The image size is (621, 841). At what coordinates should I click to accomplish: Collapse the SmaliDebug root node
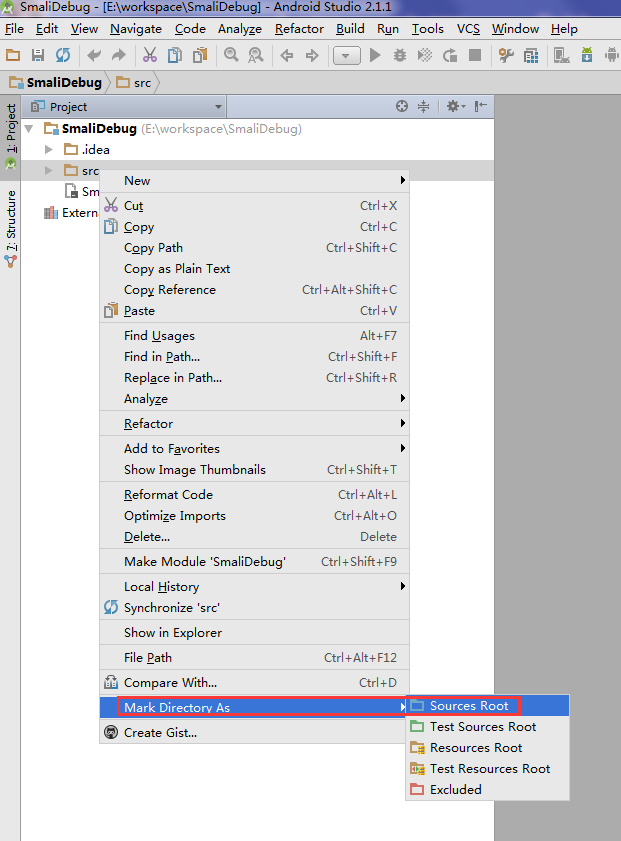point(29,129)
